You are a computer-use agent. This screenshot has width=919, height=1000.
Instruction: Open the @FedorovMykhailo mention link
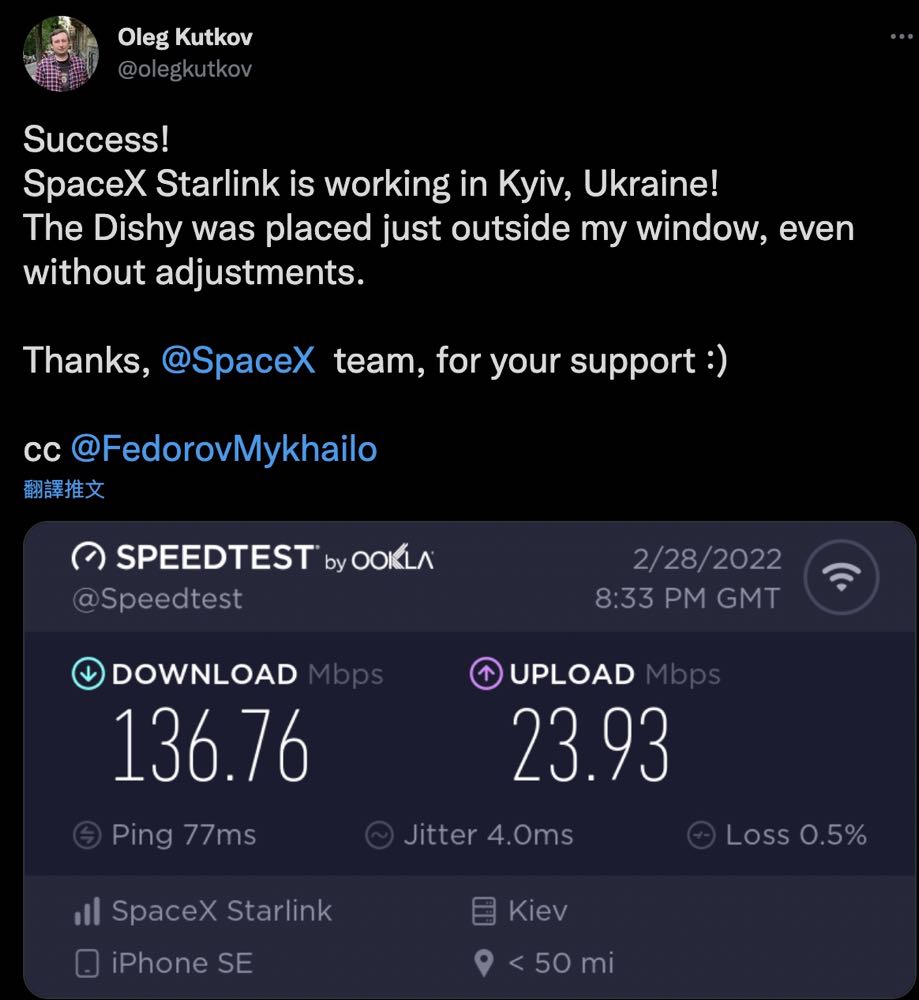pyautogui.click(x=224, y=449)
